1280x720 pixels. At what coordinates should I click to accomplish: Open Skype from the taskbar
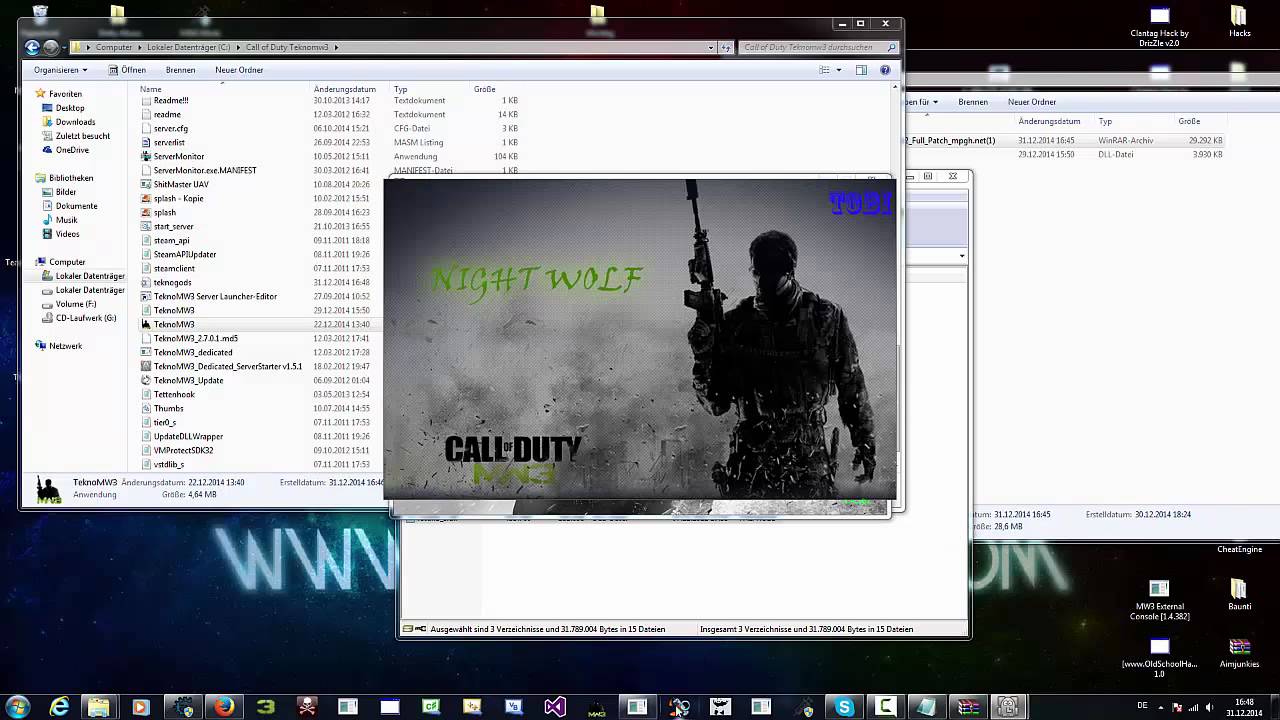[845, 707]
